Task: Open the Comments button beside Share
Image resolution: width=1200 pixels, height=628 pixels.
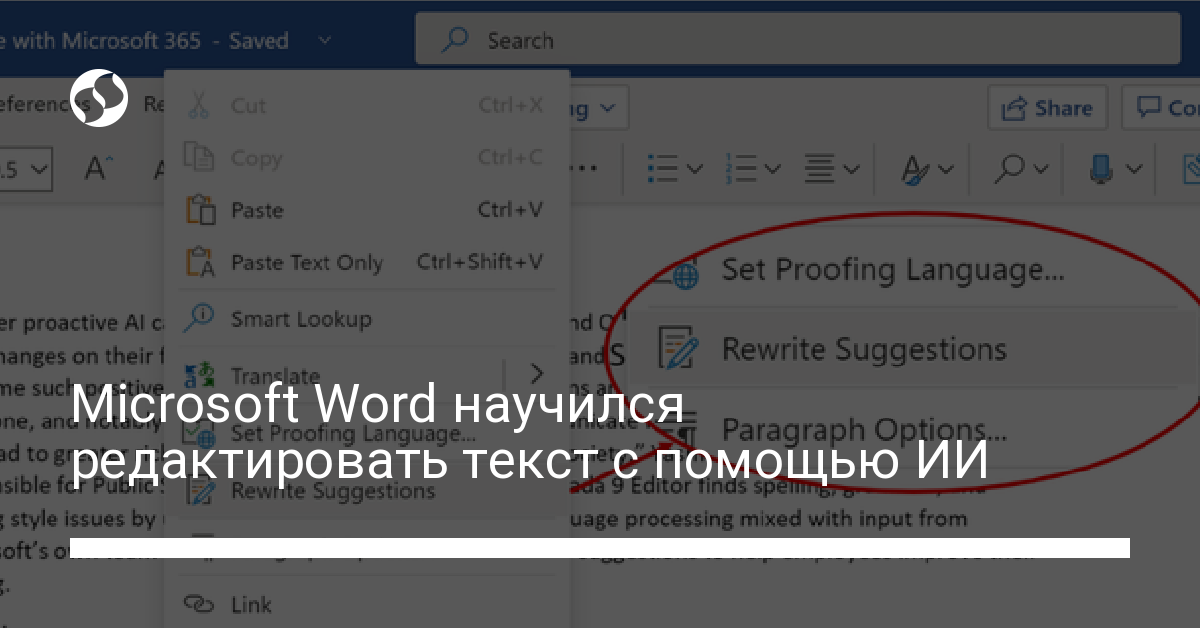Action: click(1162, 108)
